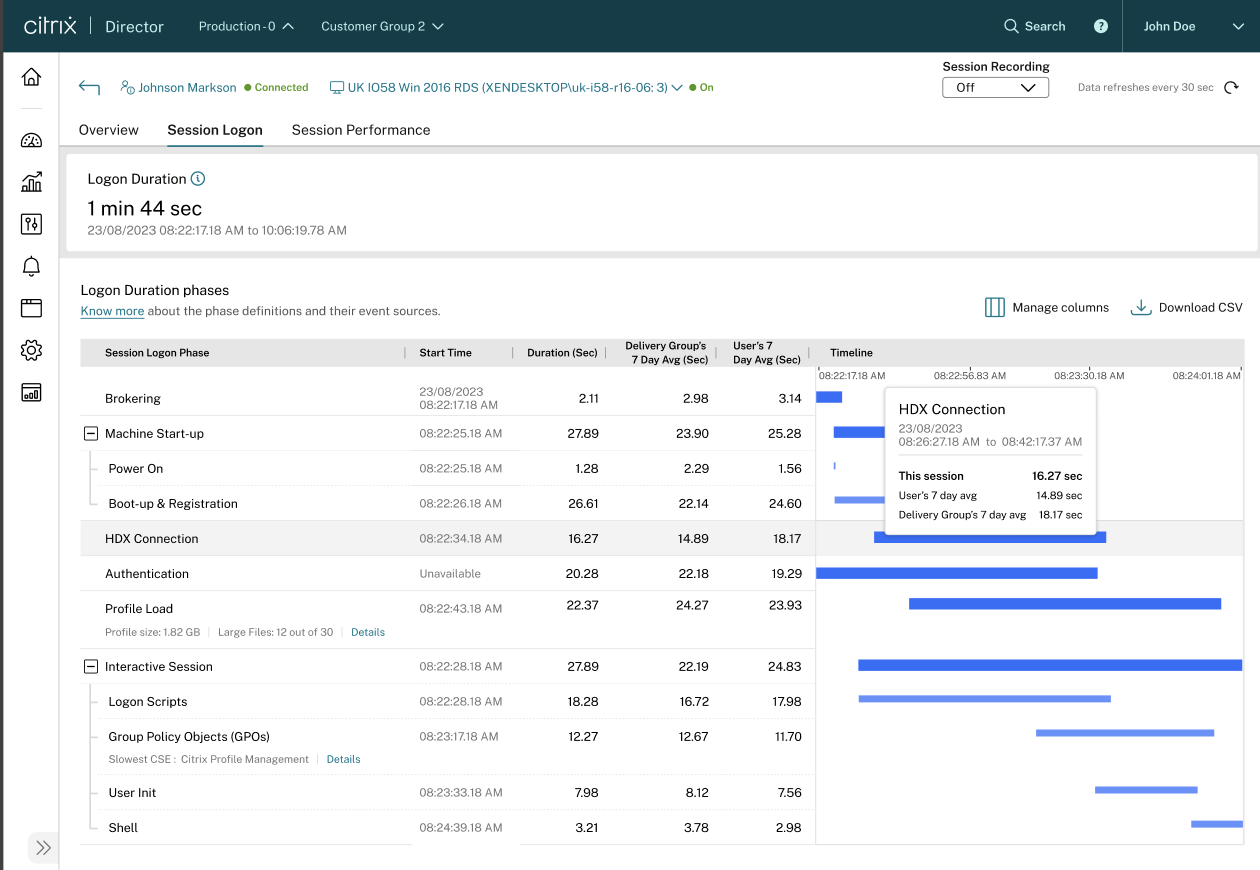The height and width of the screenshot is (870, 1260).
Task: Open the Customer Group 2 dropdown
Action: pyautogui.click(x=382, y=26)
